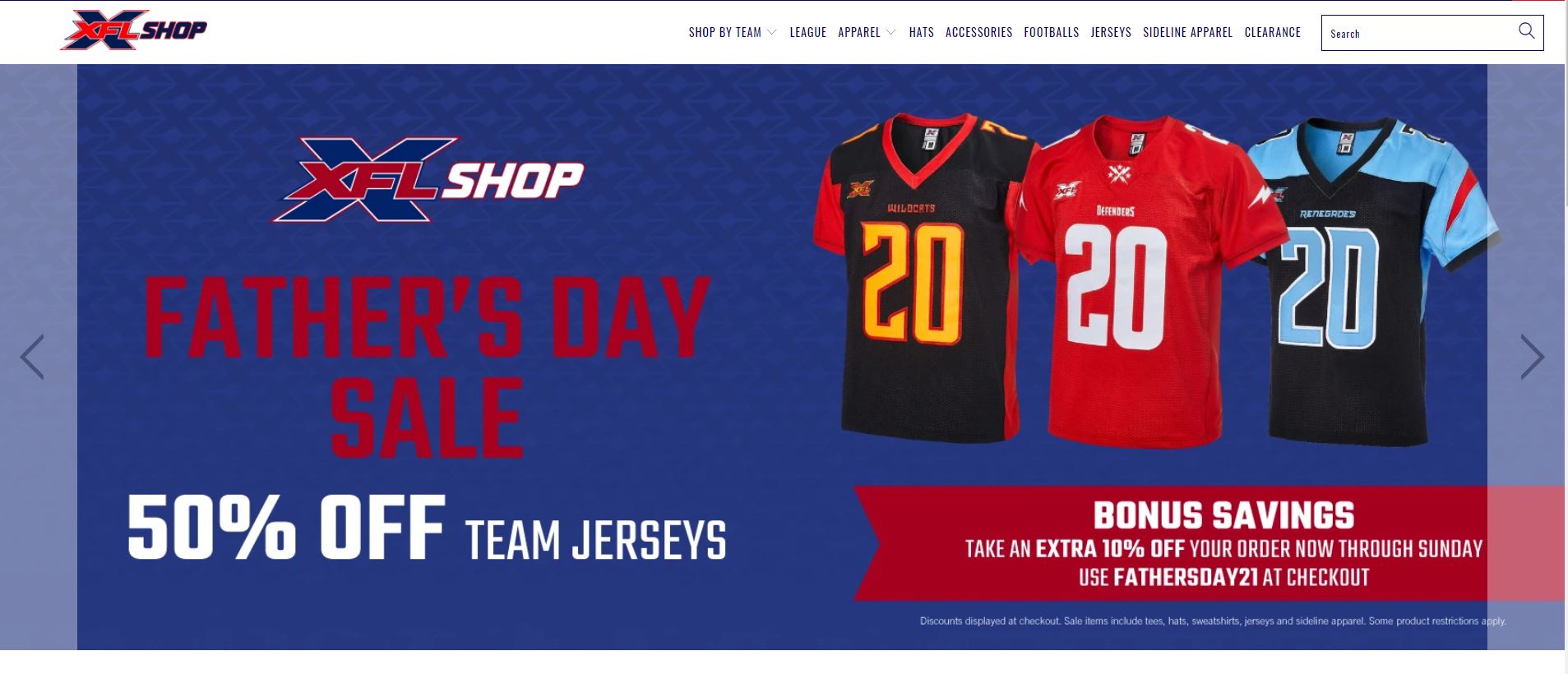Click the Father's Day Sale headline

427,367
